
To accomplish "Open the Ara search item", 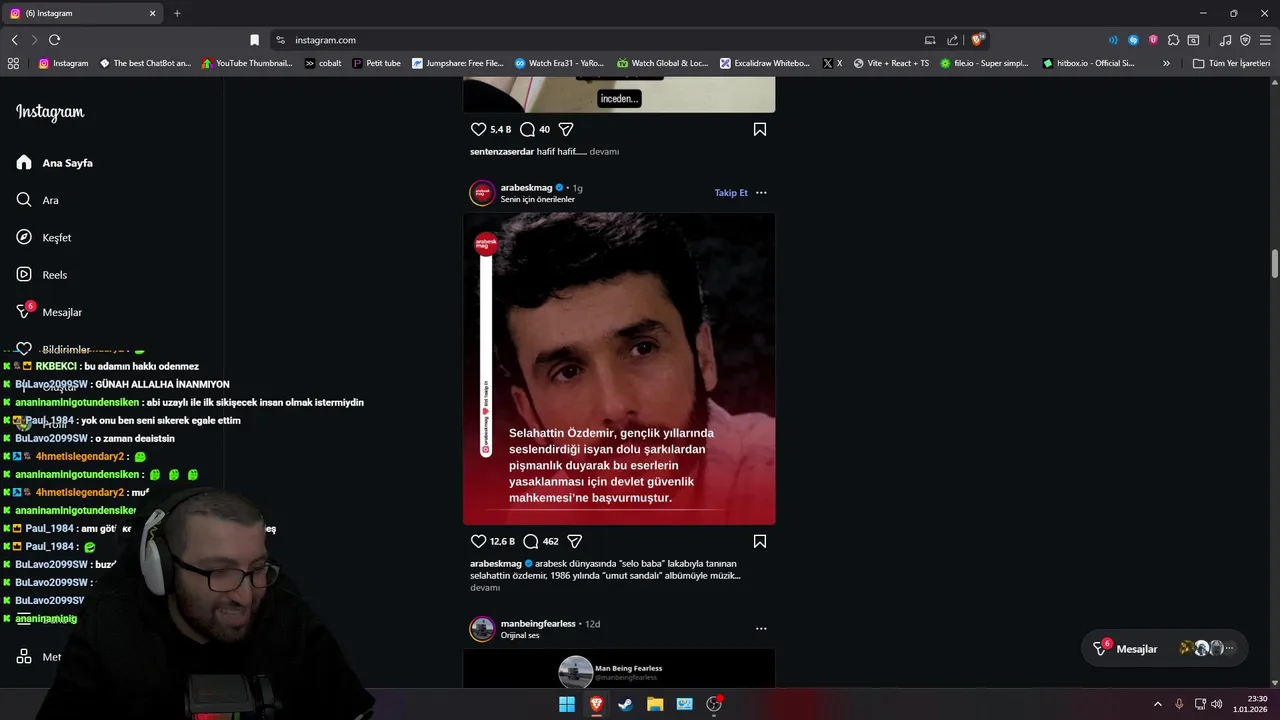I will (38, 200).
